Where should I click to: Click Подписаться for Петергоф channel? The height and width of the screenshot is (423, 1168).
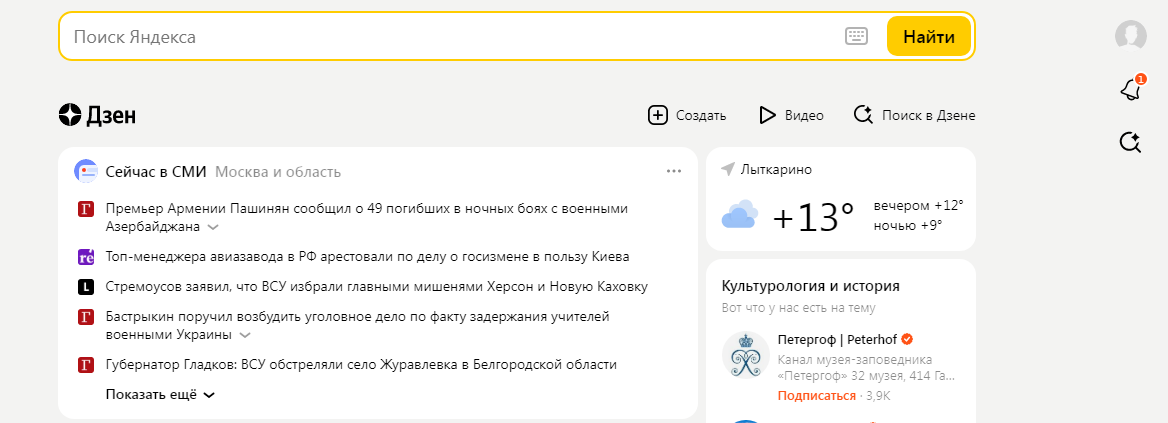[816, 395]
